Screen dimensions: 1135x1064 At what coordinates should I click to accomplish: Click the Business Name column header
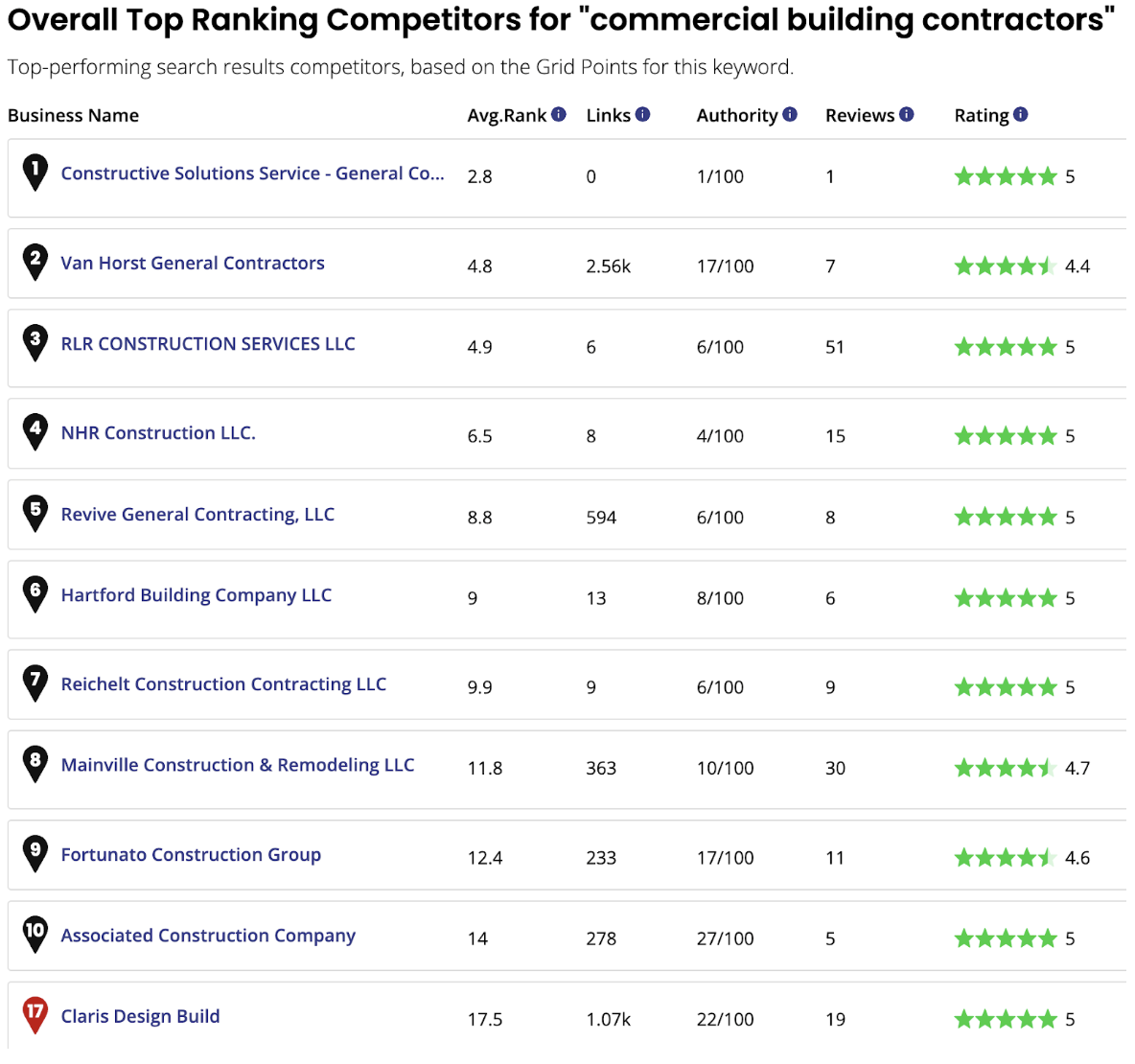pyautogui.click(x=73, y=115)
